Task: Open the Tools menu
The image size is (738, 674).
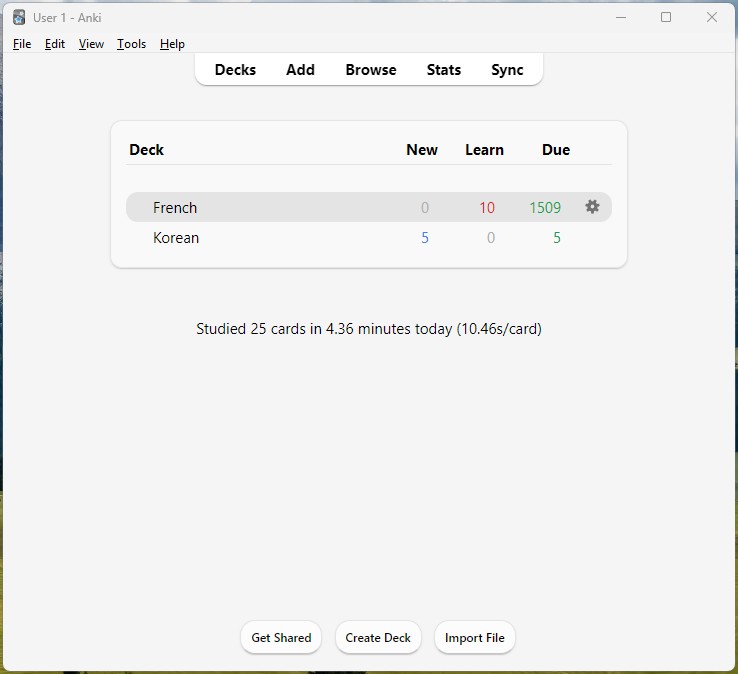Action: click(131, 44)
